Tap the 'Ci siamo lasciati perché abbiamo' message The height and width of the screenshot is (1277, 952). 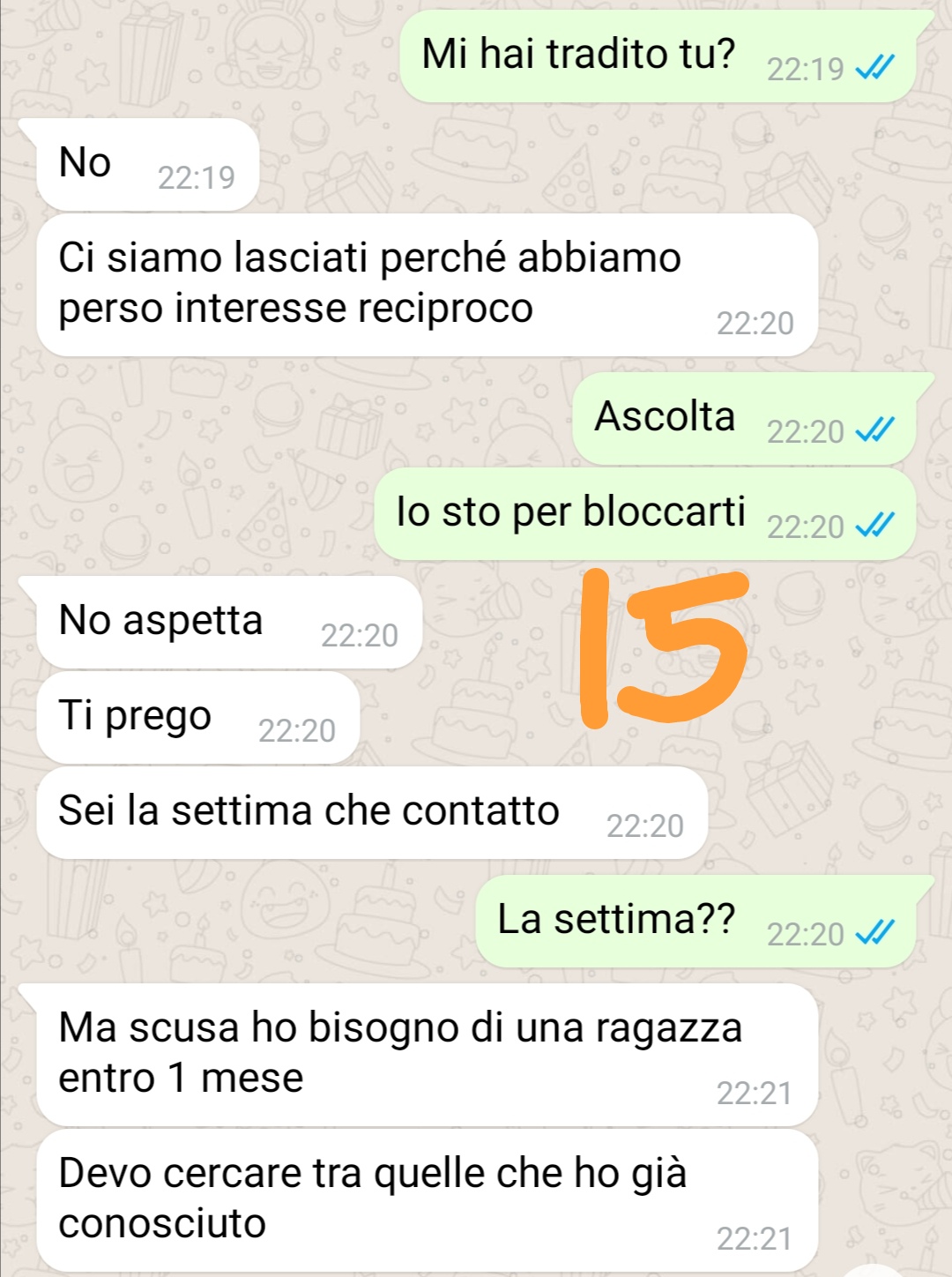click(x=428, y=285)
